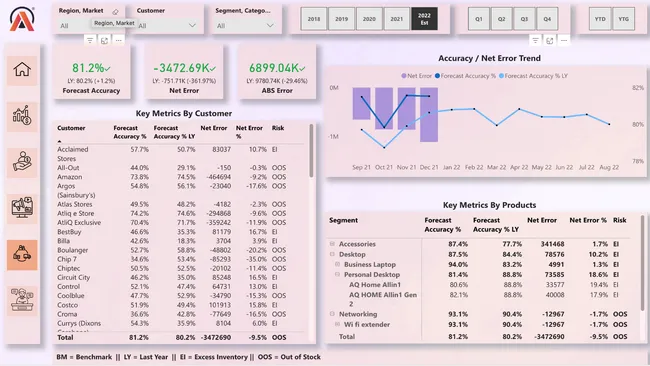Open the Segment, Category slicer dropdown
Image resolution: width=650 pixels, height=366 pixels.
point(245,25)
